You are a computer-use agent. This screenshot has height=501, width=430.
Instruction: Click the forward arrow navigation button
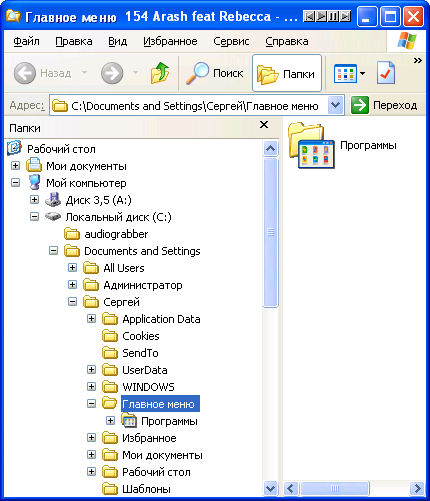[x=112, y=73]
